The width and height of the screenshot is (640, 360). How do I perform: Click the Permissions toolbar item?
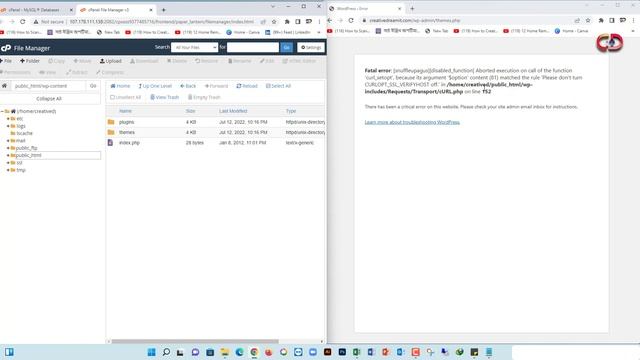pyautogui.click(x=16, y=72)
